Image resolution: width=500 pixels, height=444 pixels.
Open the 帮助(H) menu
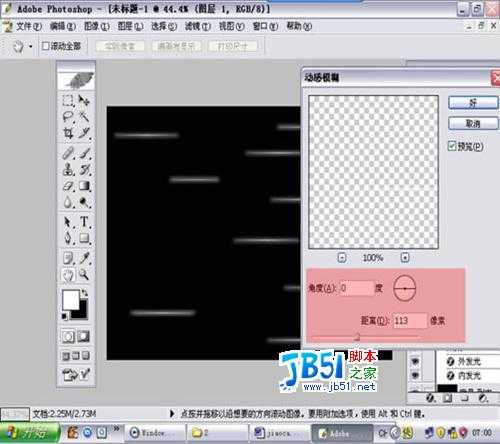click(x=299, y=26)
